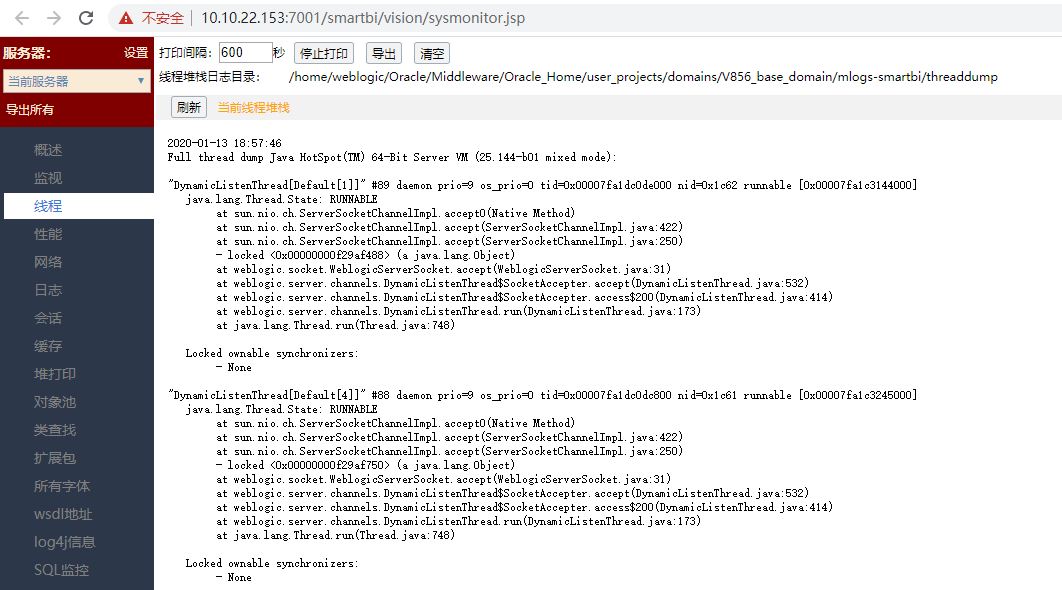
Task: Open the 对象池 object pool menu item
Action: [55, 402]
